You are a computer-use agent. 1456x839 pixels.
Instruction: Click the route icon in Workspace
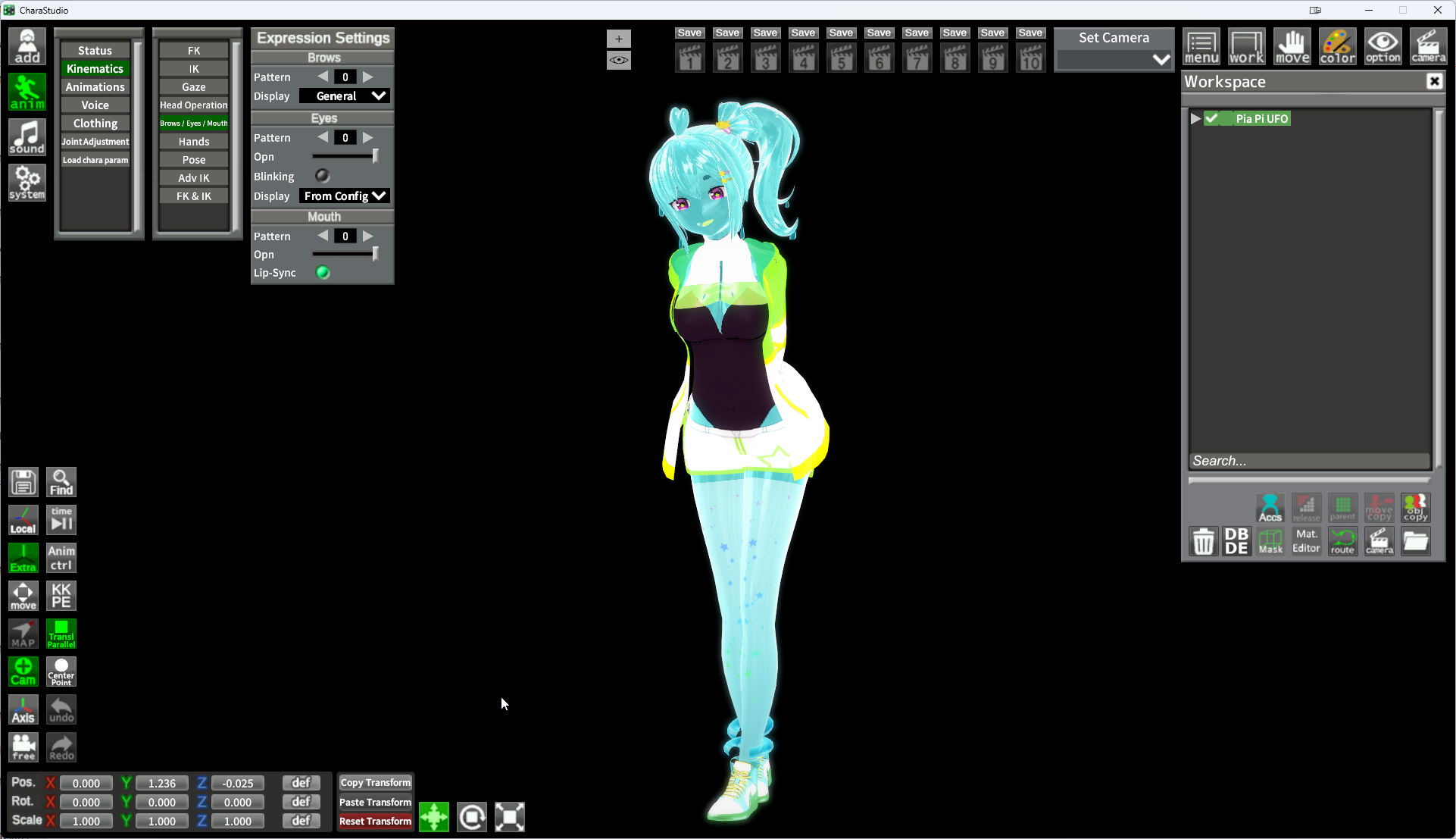1342,541
